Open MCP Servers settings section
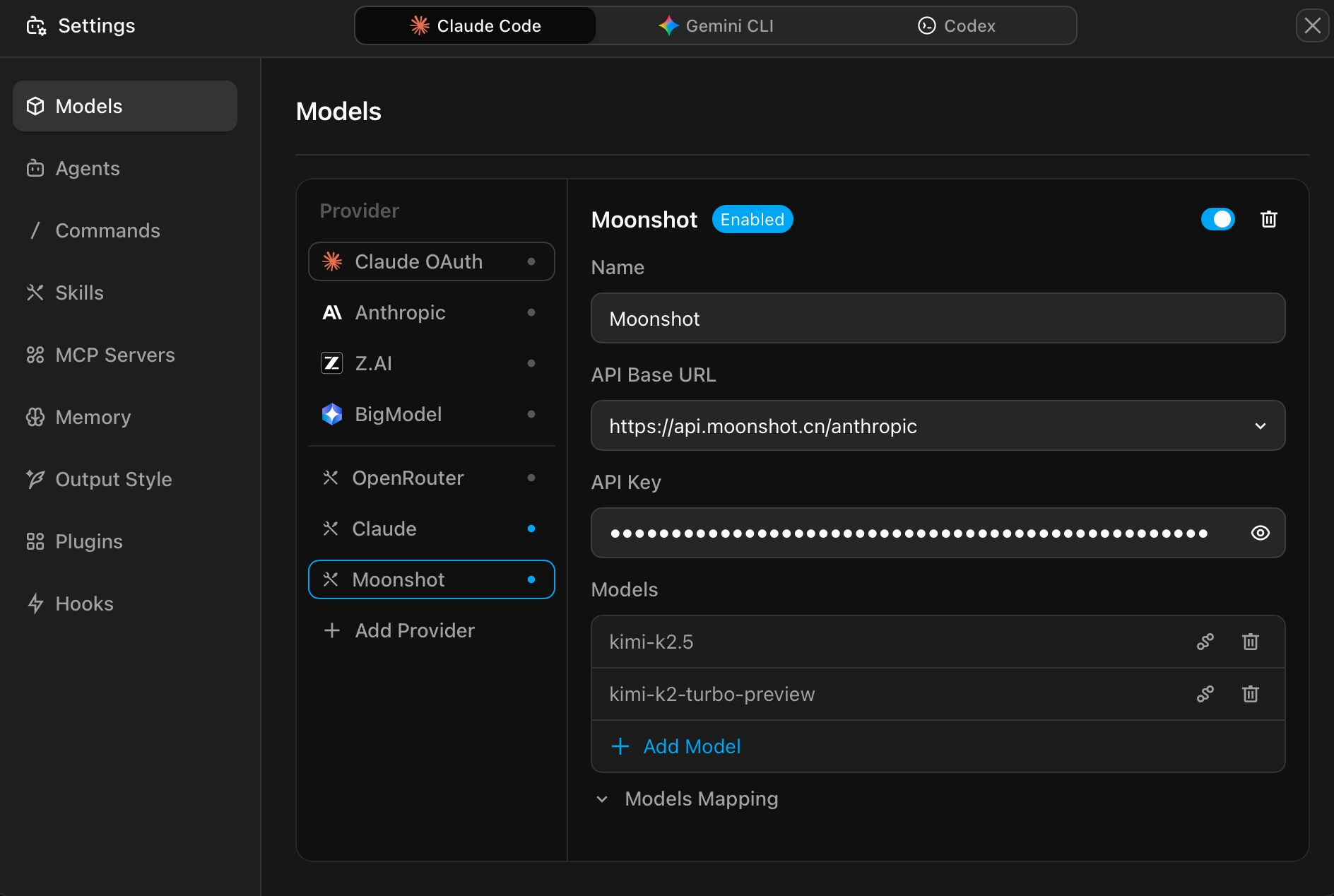Screen dimensions: 1334x896 114,355
